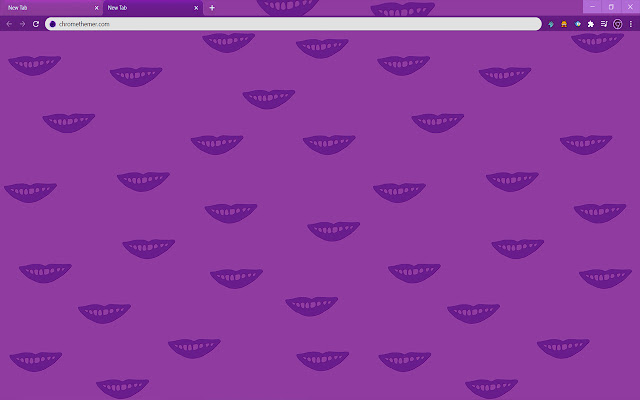
Task: Open site info icon beside chromethemer.com
Action: point(52,24)
